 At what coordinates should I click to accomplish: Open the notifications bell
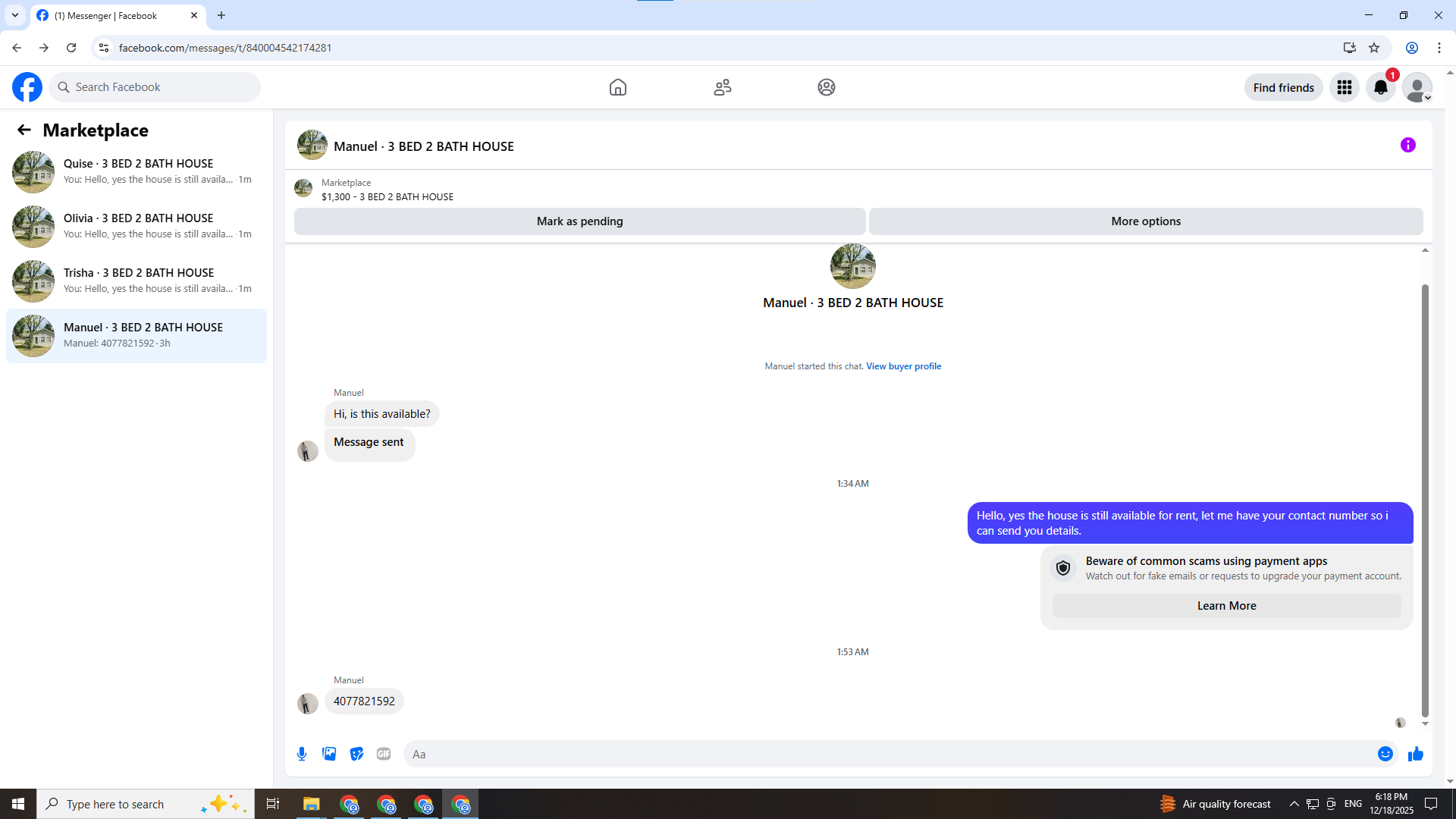(1381, 87)
